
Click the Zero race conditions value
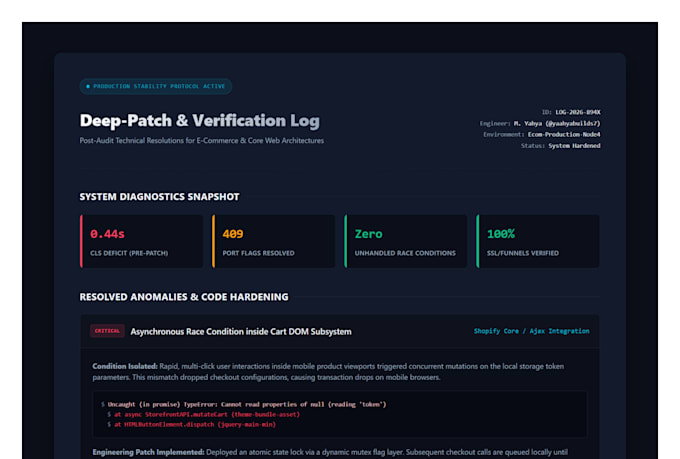[368, 234]
